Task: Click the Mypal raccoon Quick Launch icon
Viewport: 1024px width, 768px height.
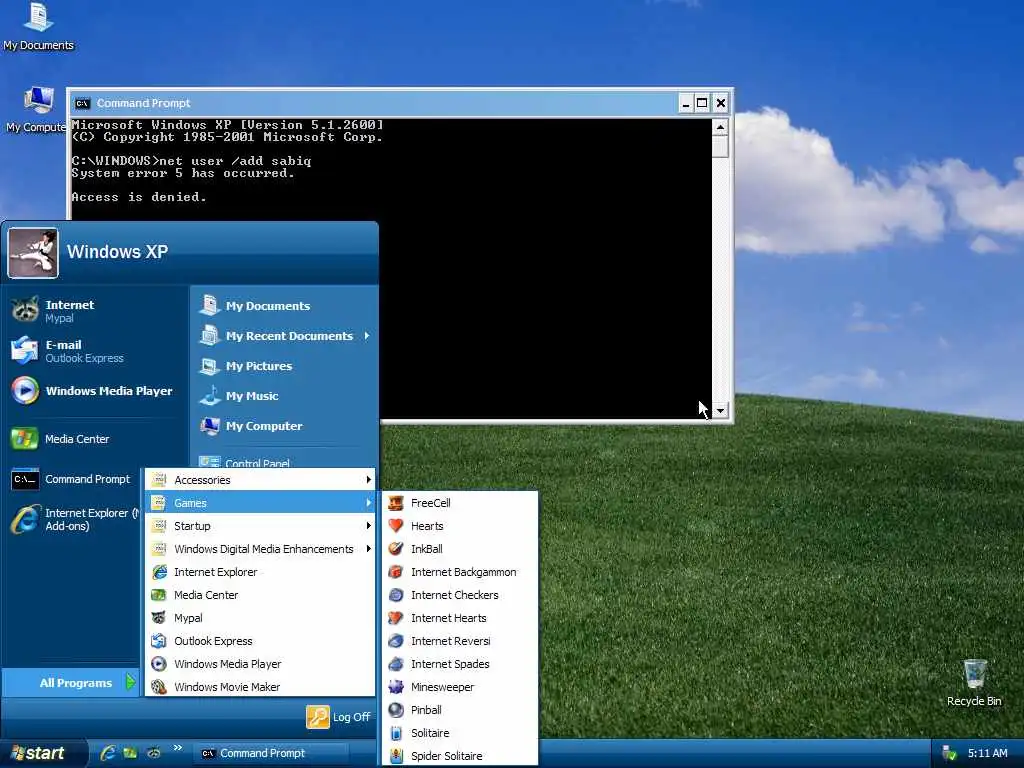Action: [153, 753]
